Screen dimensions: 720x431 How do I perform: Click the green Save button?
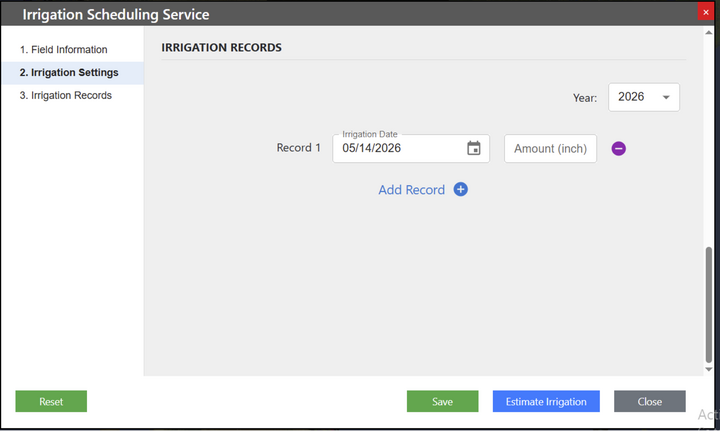pos(442,401)
